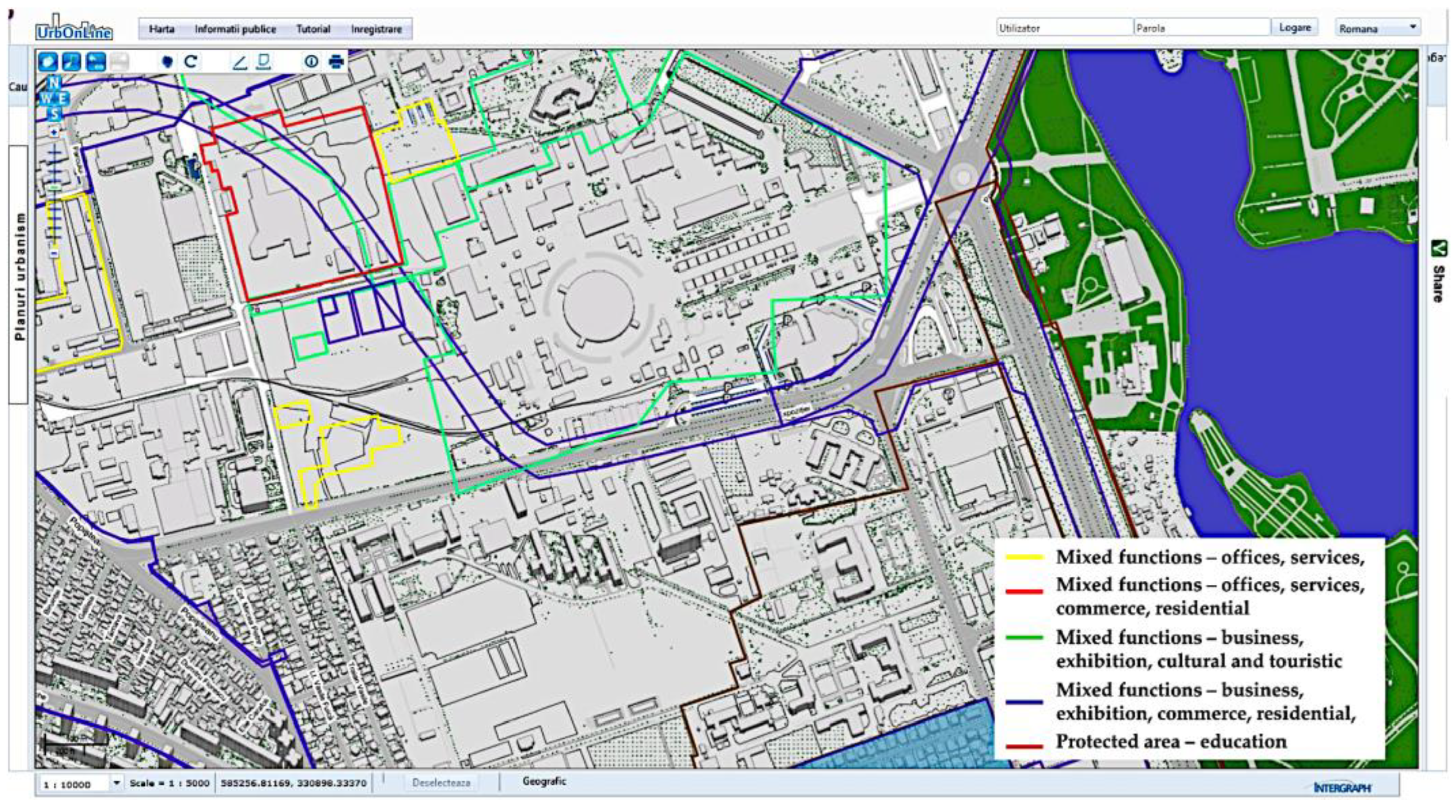This screenshot has height=812, width=1456.
Task: Pan north with the N compass button
Action: pyautogui.click(x=54, y=83)
